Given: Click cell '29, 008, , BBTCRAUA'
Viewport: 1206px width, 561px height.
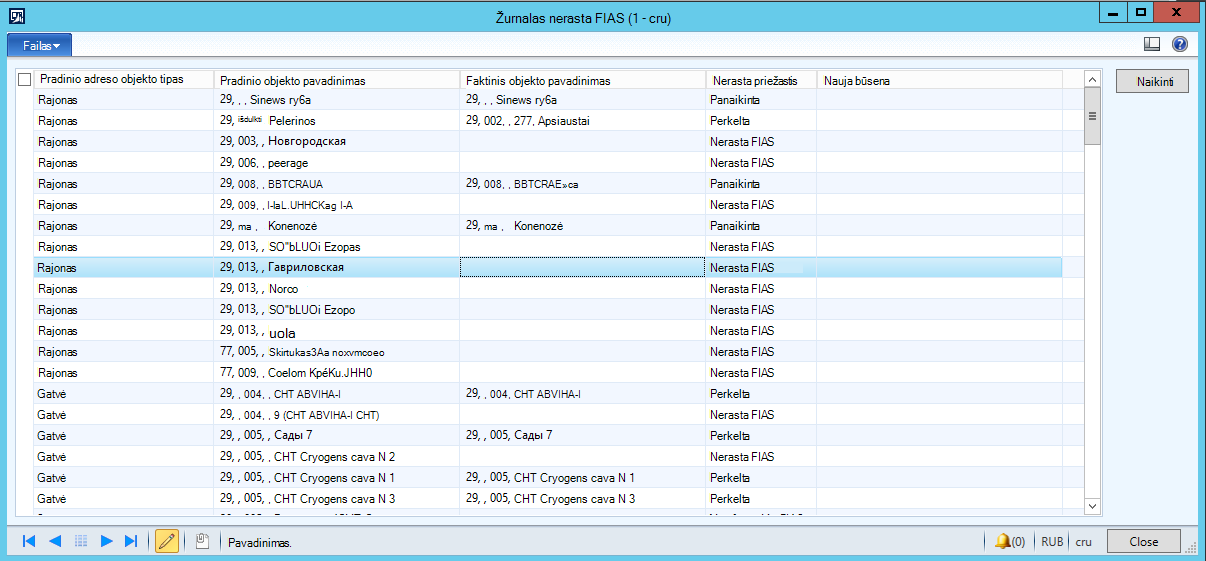Looking at the screenshot, I should (337, 183).
